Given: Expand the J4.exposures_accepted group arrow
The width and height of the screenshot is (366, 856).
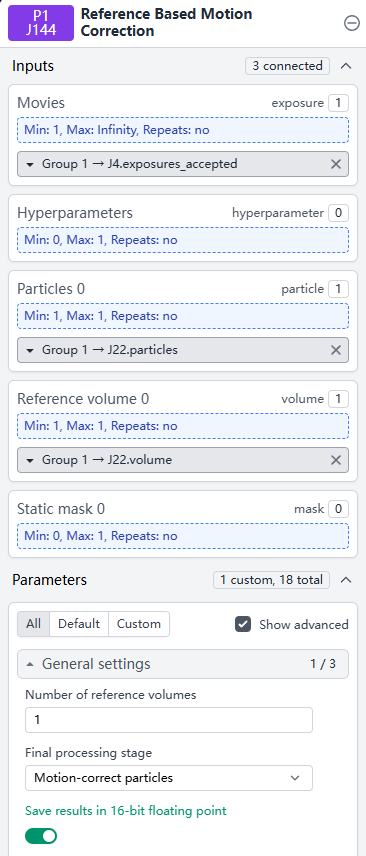Looking at the screenshot, I should 29,164.
